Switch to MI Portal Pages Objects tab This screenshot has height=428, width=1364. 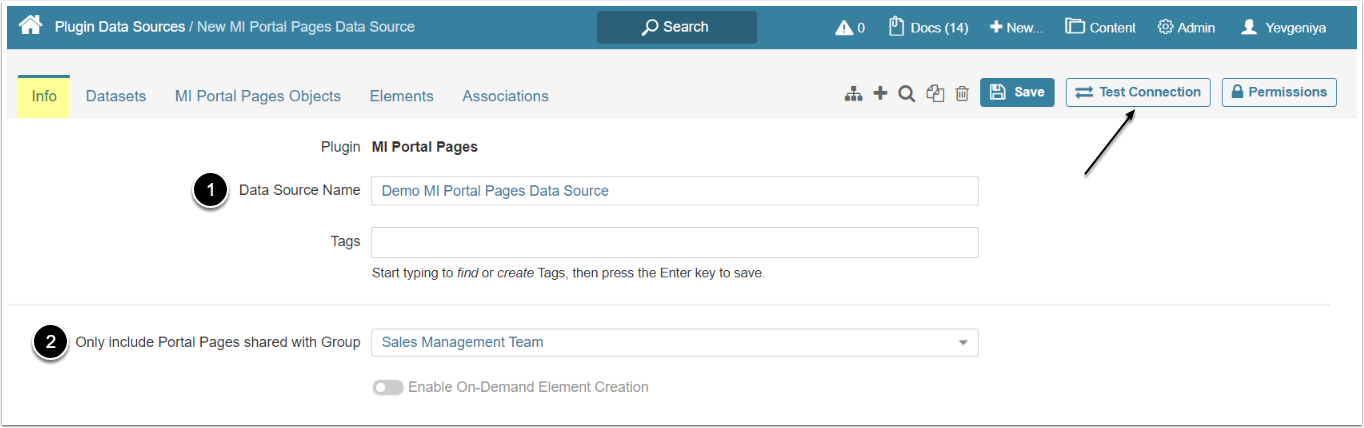(x=258, y=96)
